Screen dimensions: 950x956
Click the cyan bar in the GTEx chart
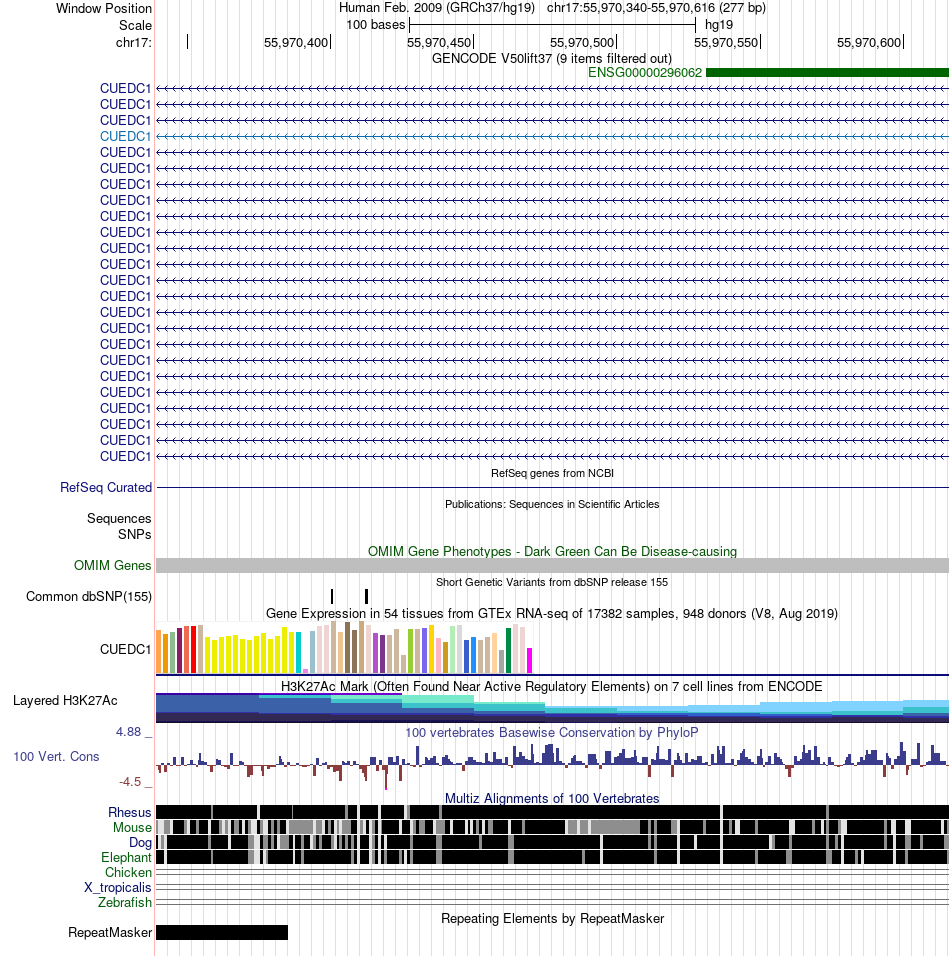pos(299,653)
